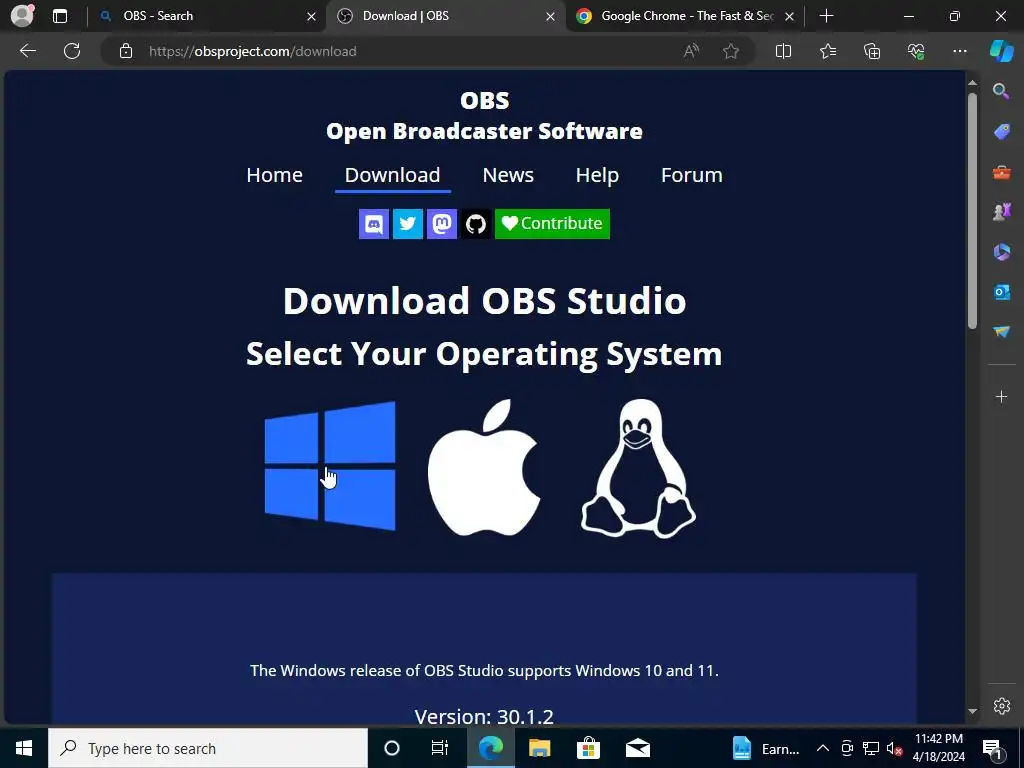Open the Favorites list button

[x=827, y=51]
